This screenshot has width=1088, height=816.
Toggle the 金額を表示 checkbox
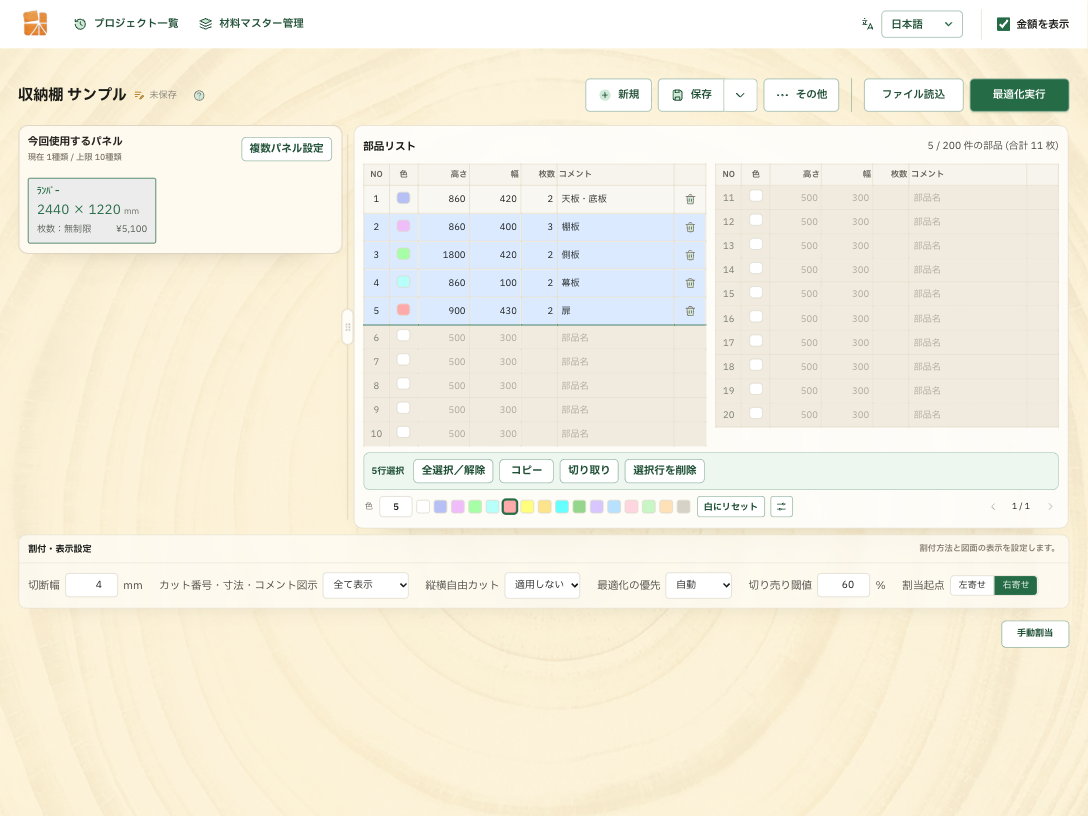(1003, 24)
